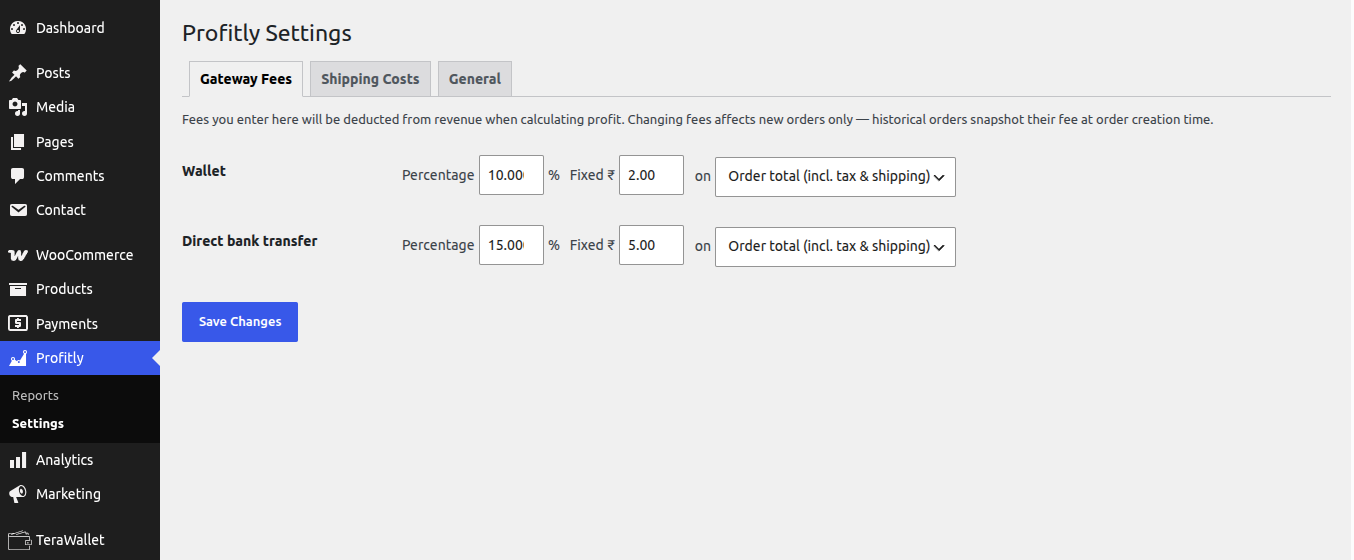The image size is (1354, 560).
Task: Click the Wallet gateway label
Action: (204, 171)
